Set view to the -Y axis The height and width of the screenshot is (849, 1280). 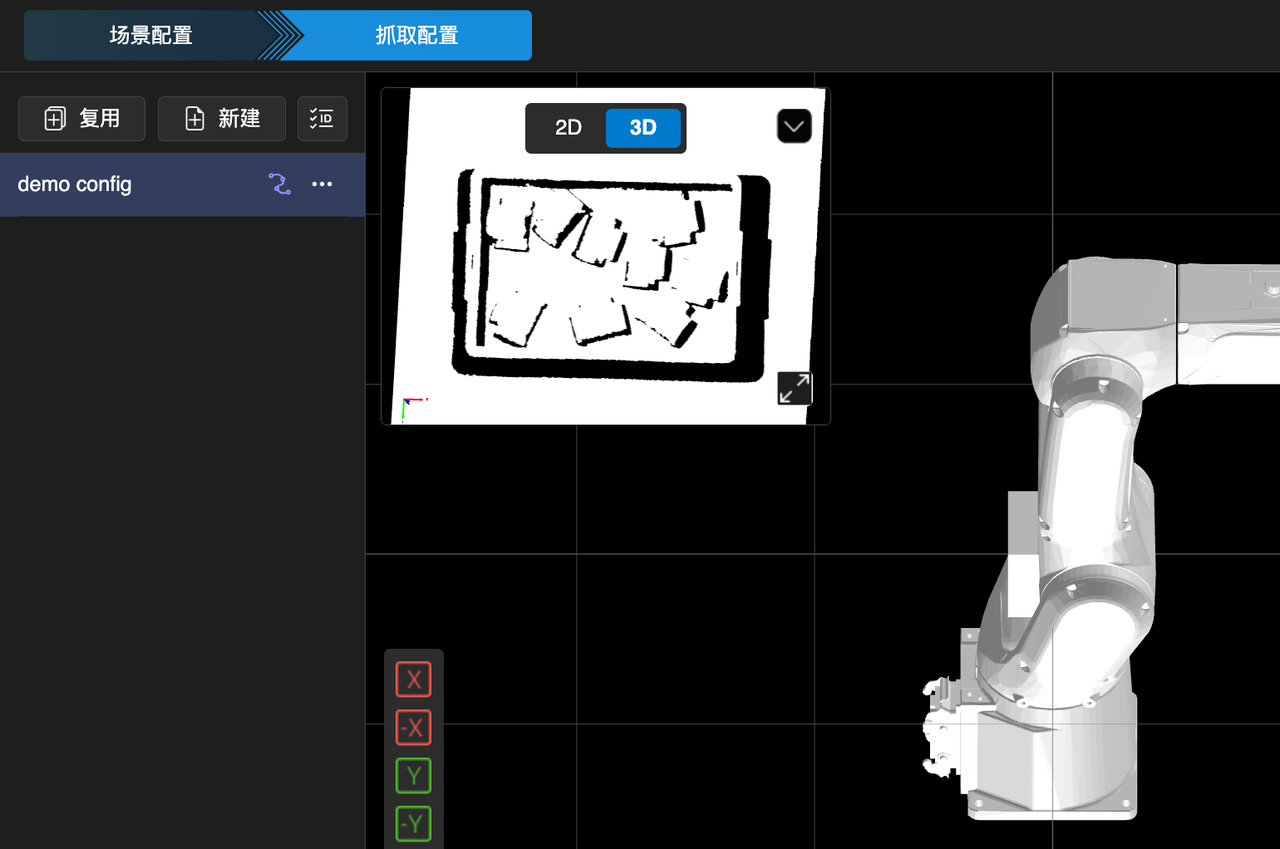click(413, 824)
